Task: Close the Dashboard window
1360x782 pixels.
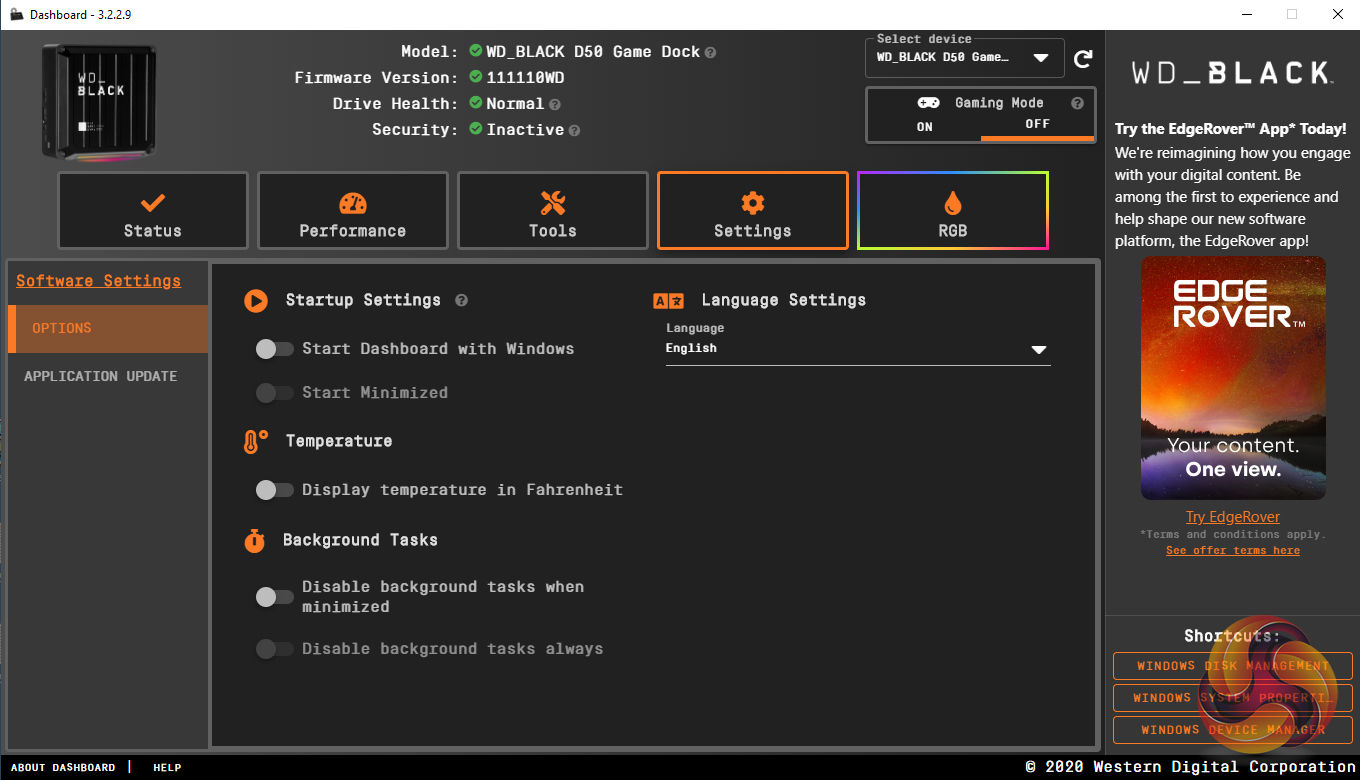Action: pos(1337,14)
